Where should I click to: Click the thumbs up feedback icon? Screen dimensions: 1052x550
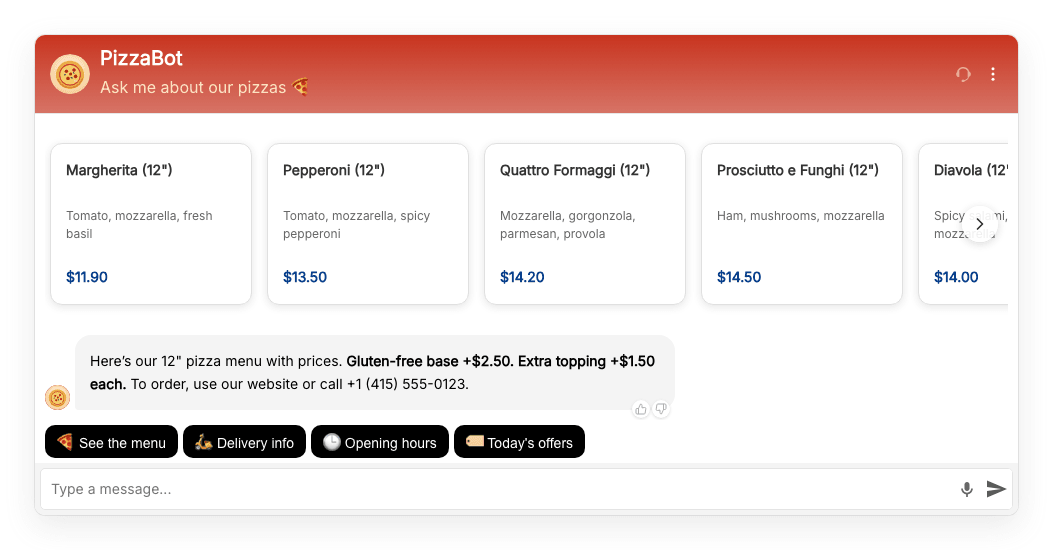(641, 409)
